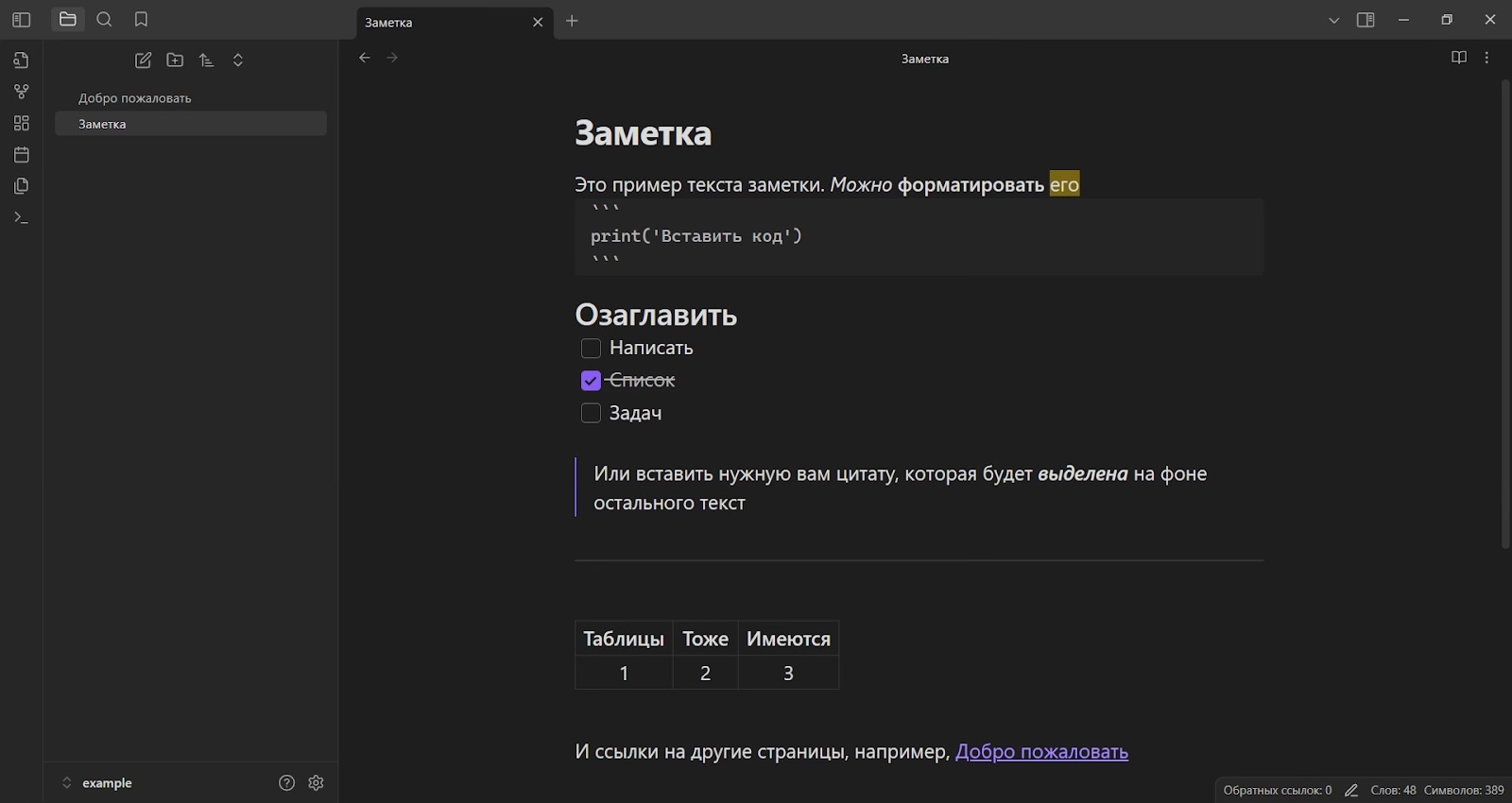Show backlinks count in status bar
Viewport: 1512px width, 803px height.
pos(1278,791)
